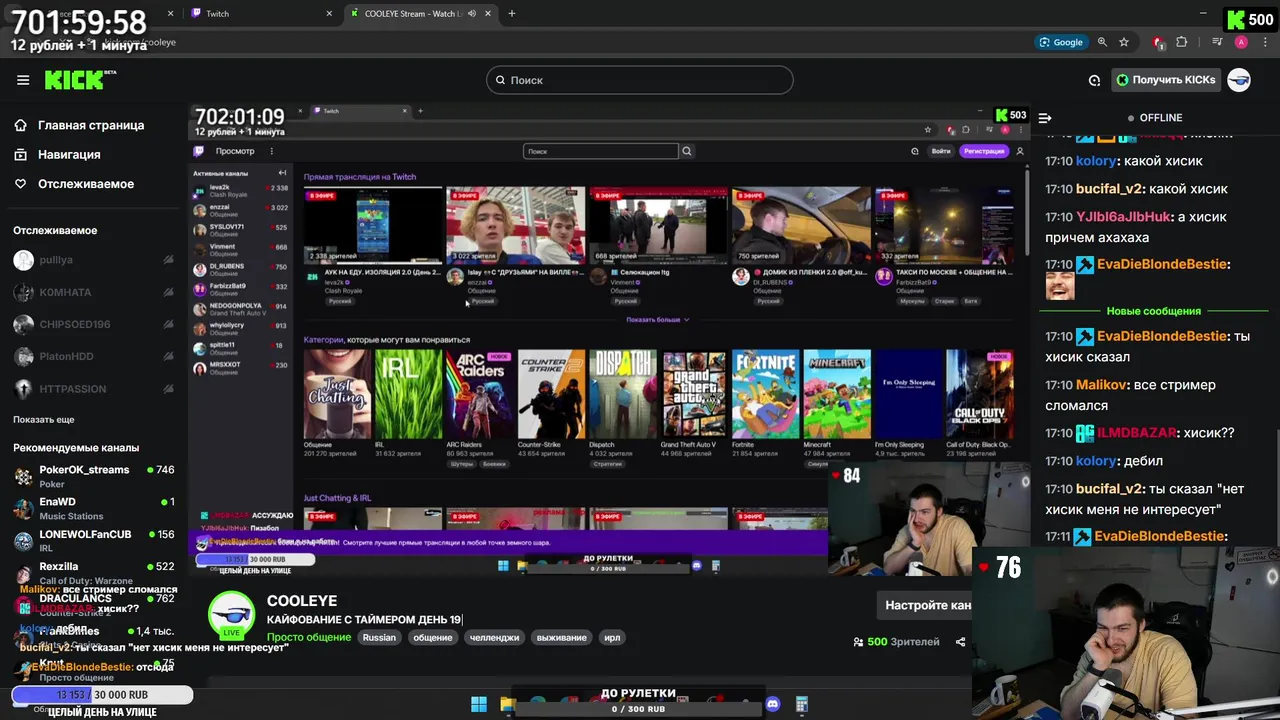Open recommended channel 'LONEWOLFanCUB'

(x=94, y=540)
